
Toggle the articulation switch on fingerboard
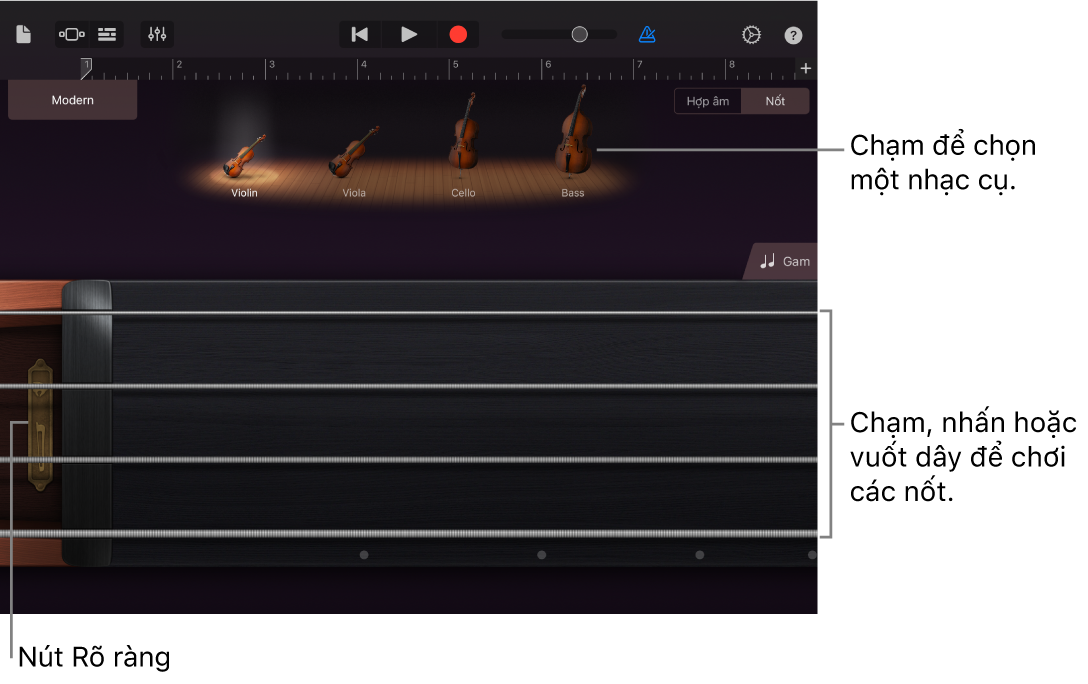coord(40,425)
